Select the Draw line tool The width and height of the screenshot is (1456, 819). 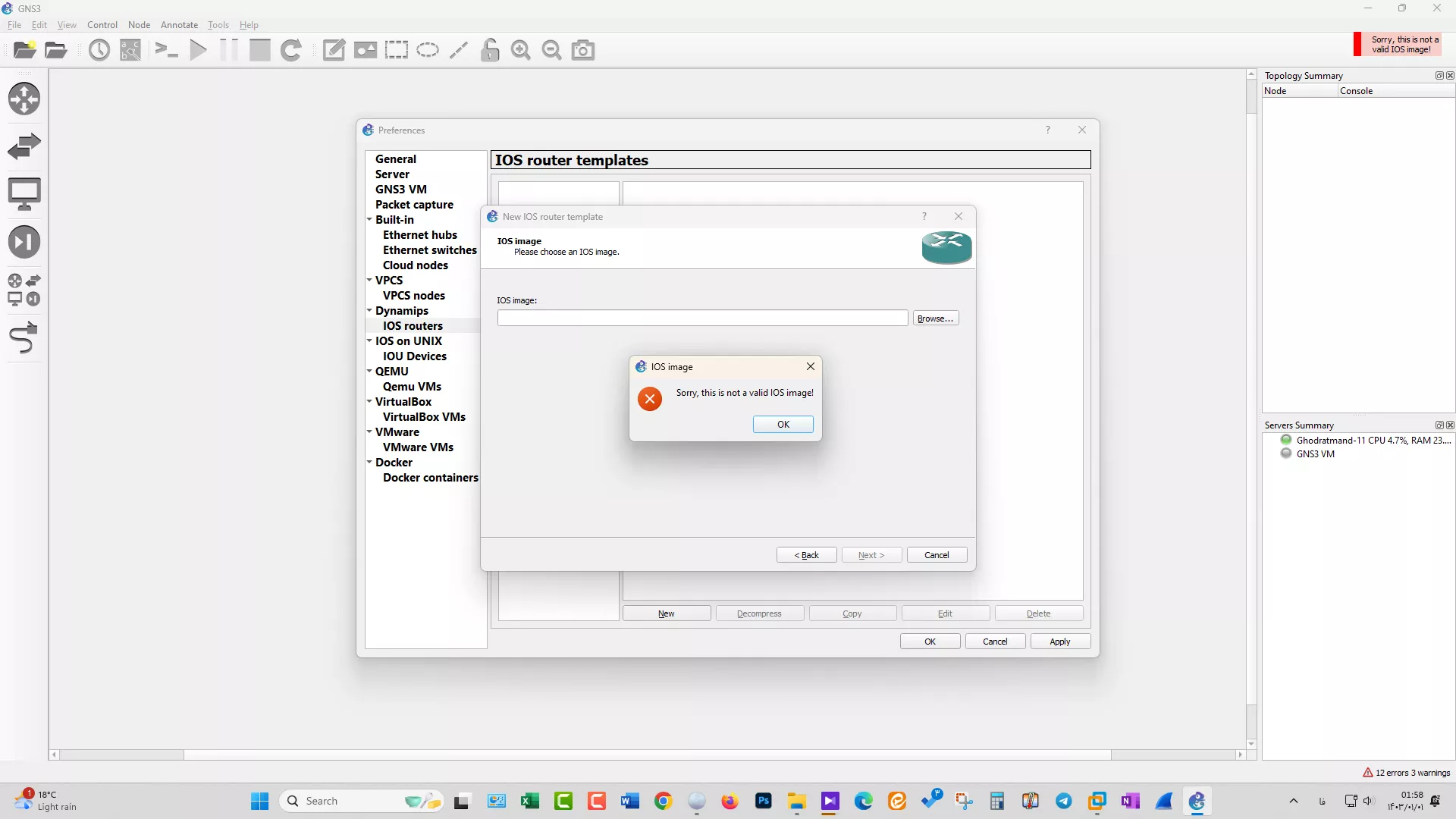pyautogui.click(x=459, y=50)
